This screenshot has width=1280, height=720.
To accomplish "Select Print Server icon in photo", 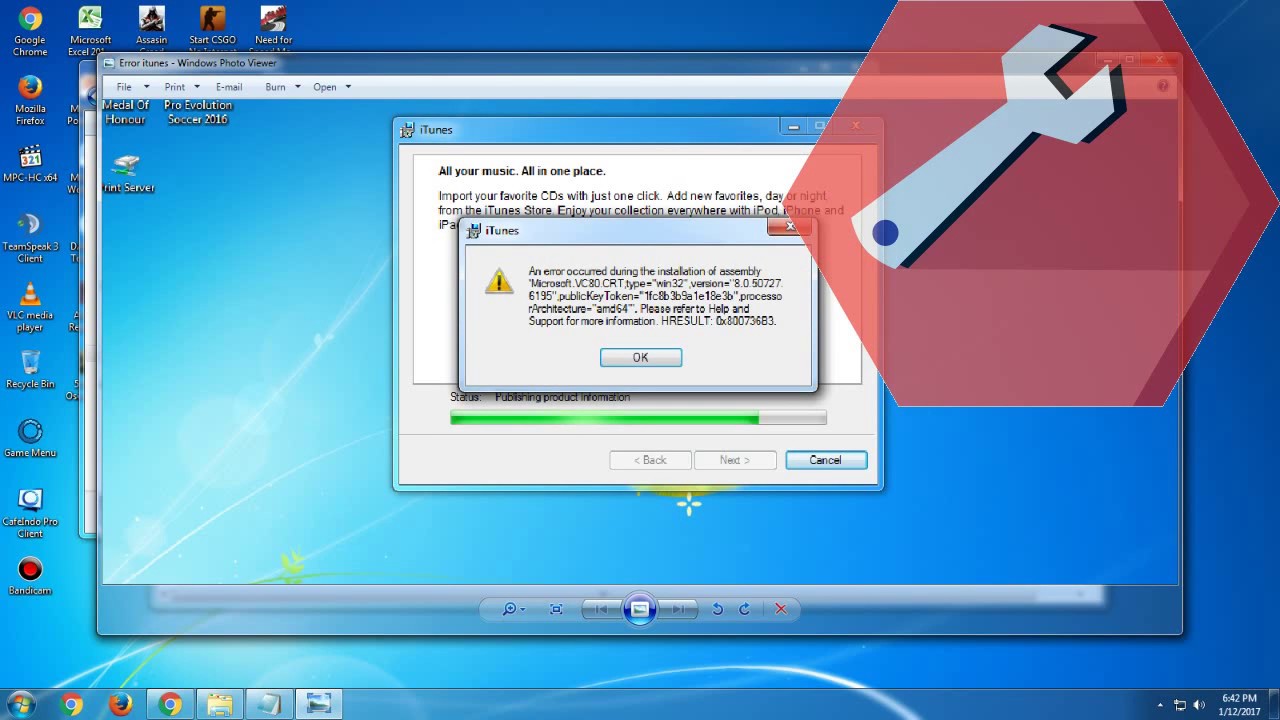I will pyautogui.click(x=127, y=173).
